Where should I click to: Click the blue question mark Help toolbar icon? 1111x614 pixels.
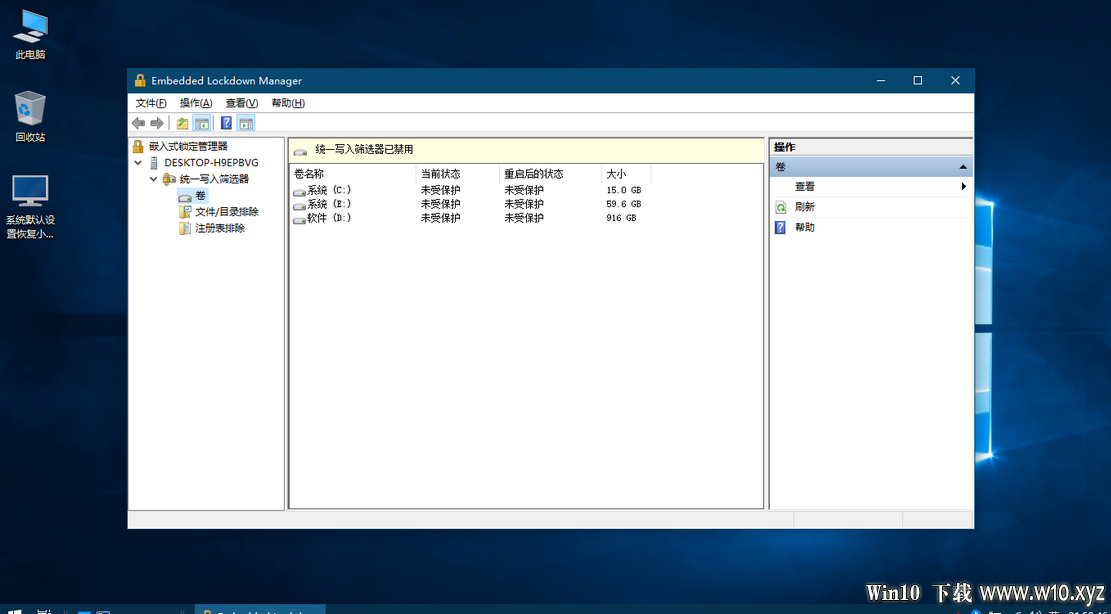coord(226,123)
